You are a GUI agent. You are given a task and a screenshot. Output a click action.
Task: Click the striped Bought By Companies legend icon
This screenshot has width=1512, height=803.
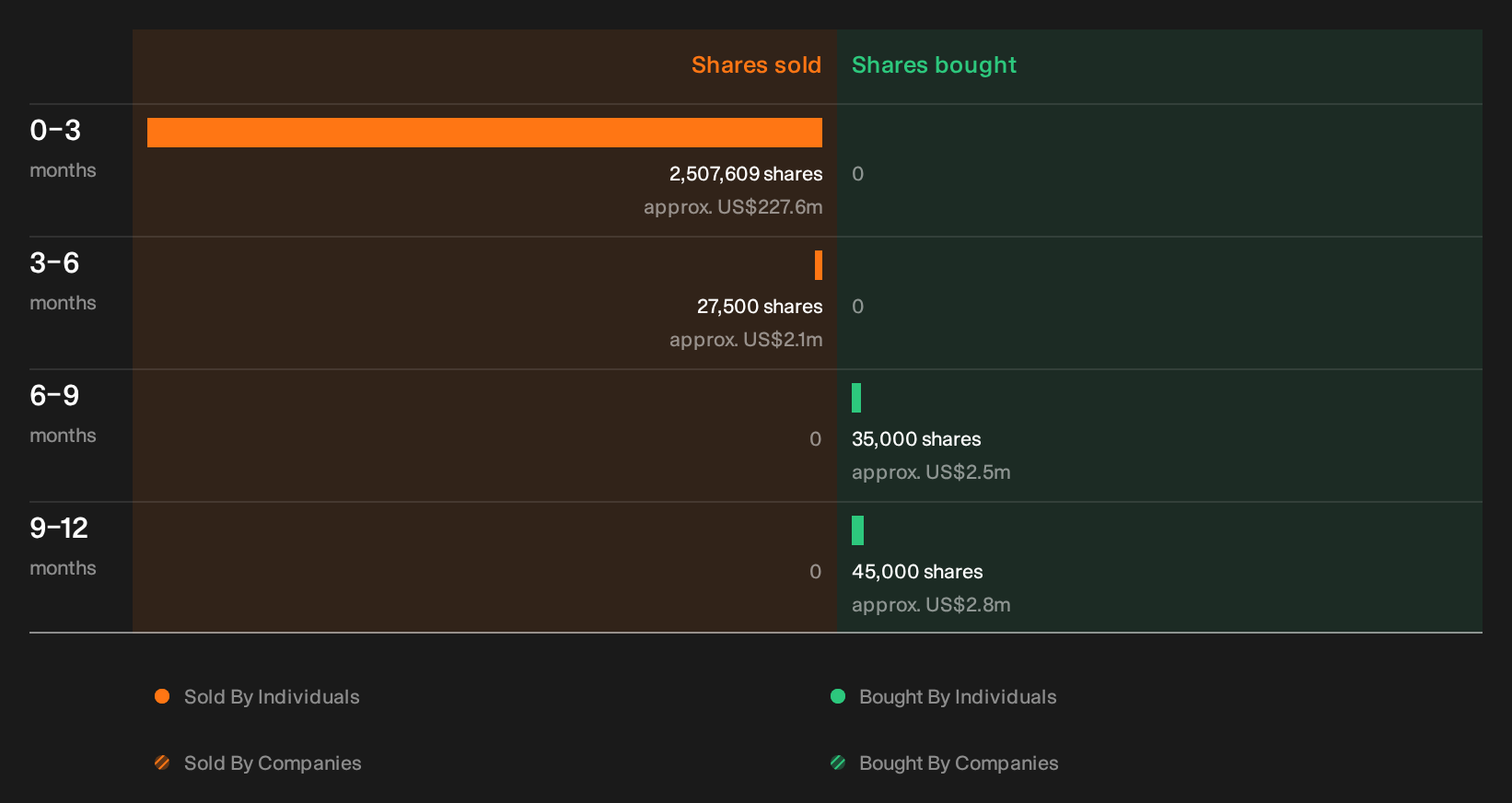point(838,762)
